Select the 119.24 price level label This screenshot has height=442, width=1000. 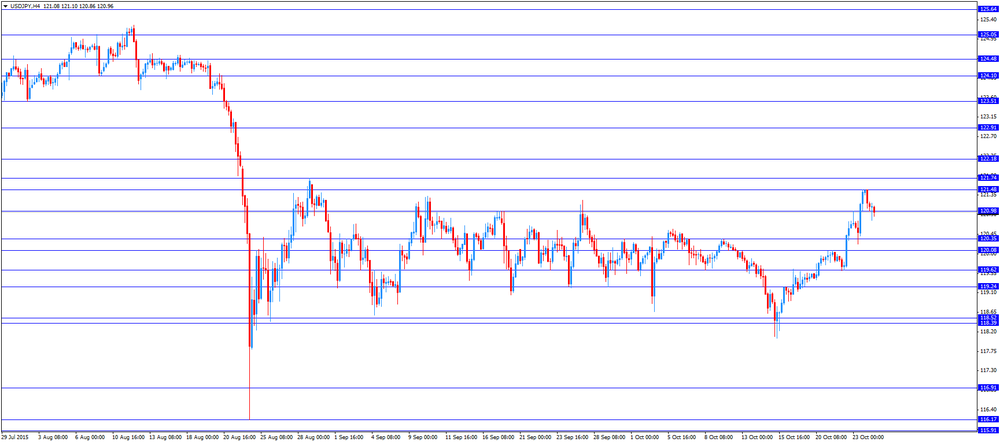tap(988, 286)
